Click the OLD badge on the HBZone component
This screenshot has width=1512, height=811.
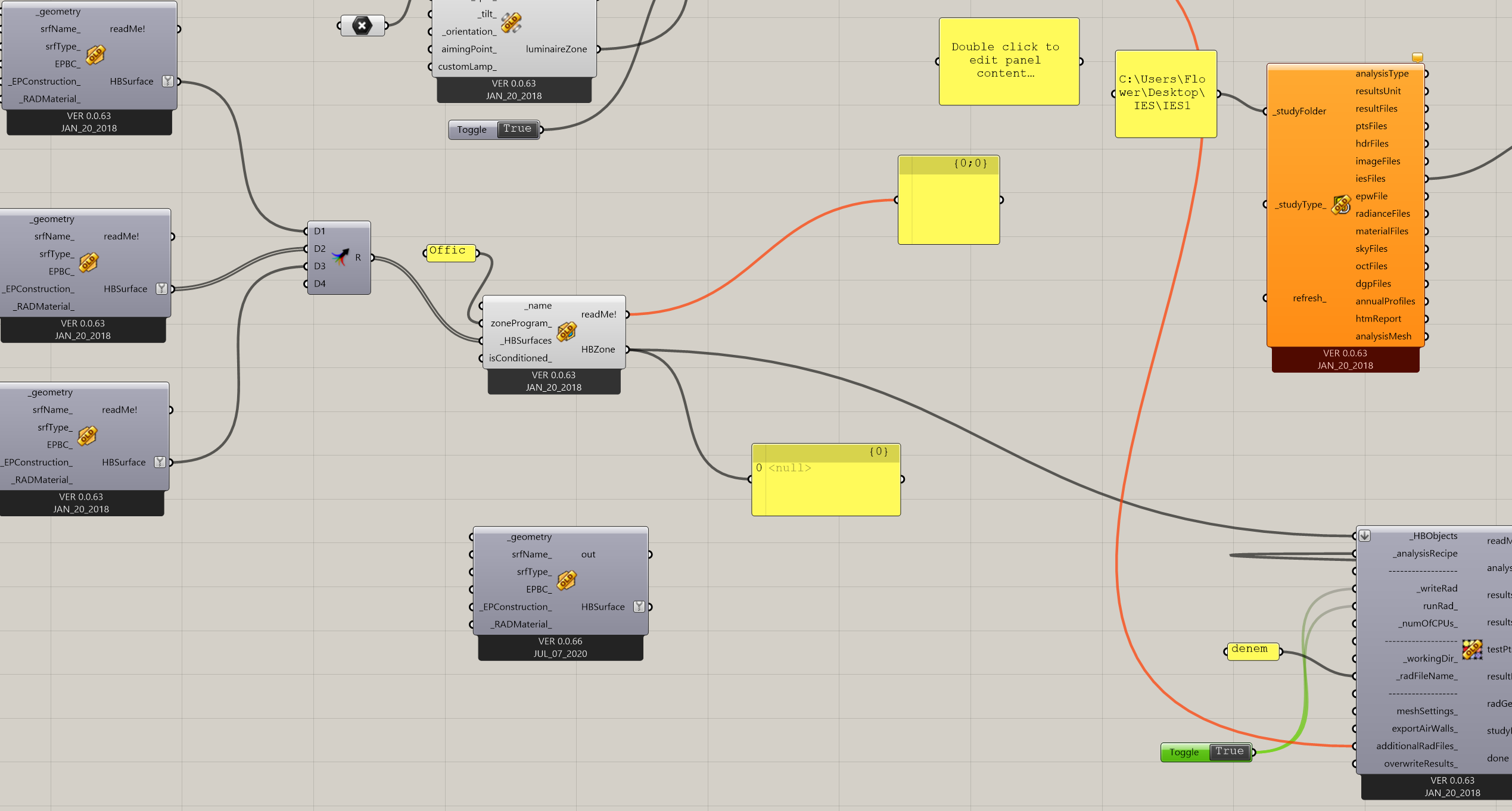[567, 332]
